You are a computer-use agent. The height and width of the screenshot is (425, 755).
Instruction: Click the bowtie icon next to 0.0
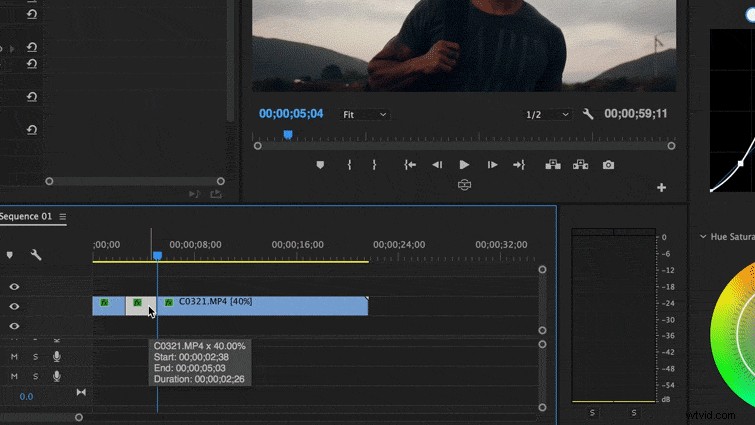click(81, 393)
